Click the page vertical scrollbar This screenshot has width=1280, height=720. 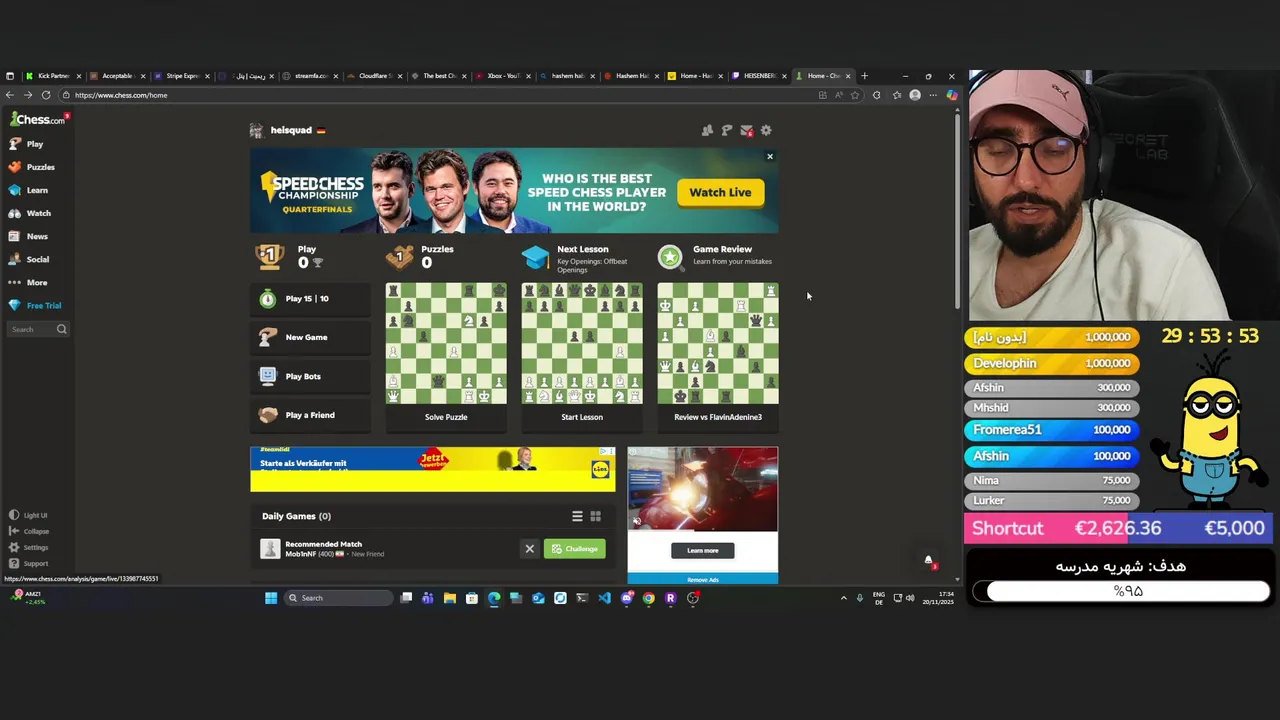coord(955,210)
